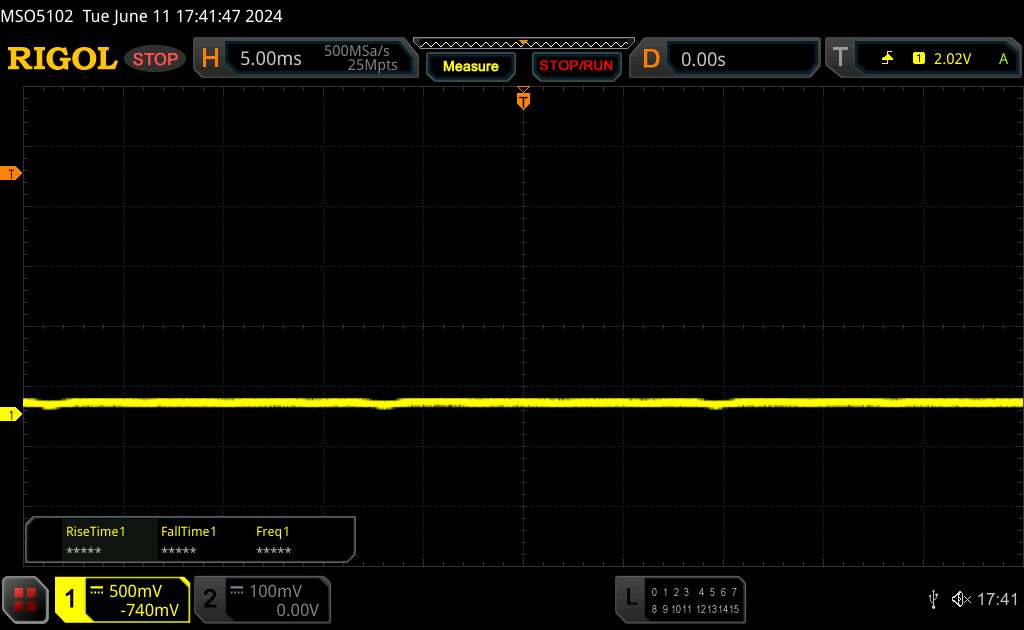Click the digital channels 0-15 indicator

pyautogui.click(x=695, y=601)
